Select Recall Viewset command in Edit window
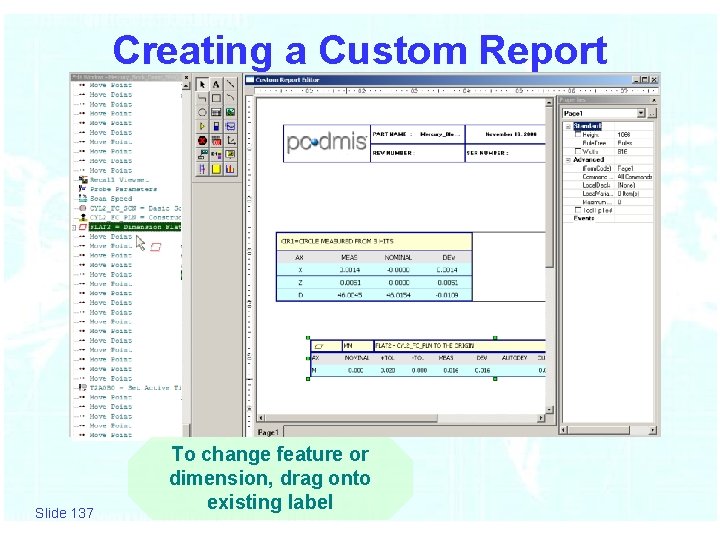The width and height of the screenshot is (720, 540). click(119, 180)
